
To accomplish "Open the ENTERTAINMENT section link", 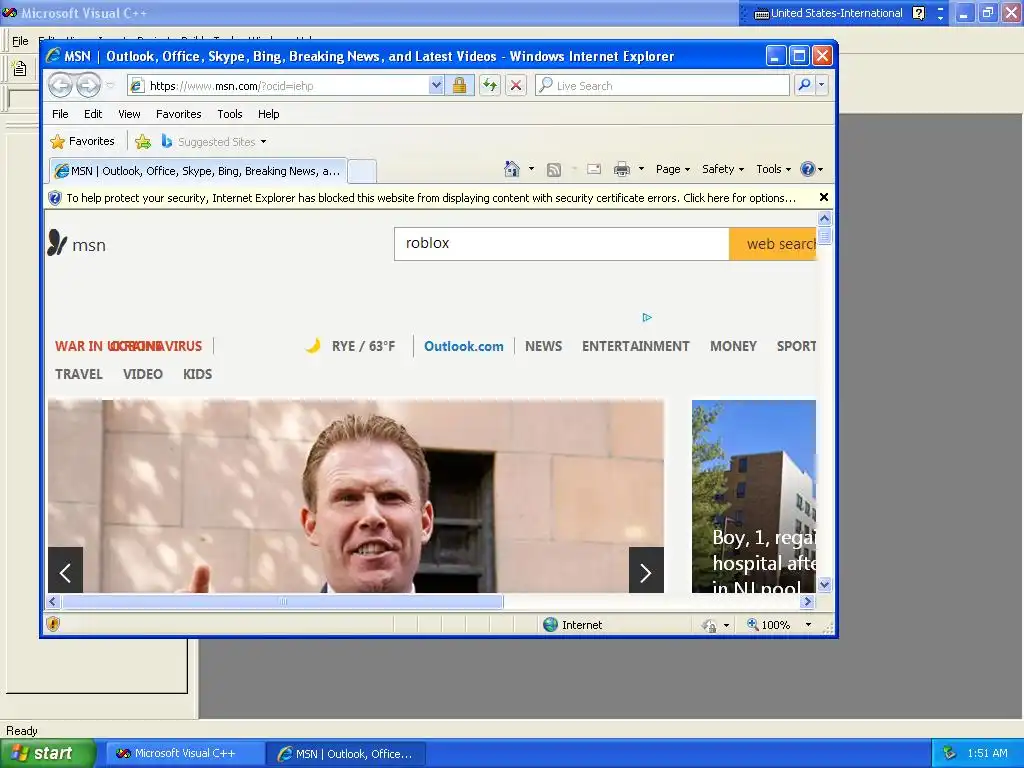I will (x=635, y=346).
